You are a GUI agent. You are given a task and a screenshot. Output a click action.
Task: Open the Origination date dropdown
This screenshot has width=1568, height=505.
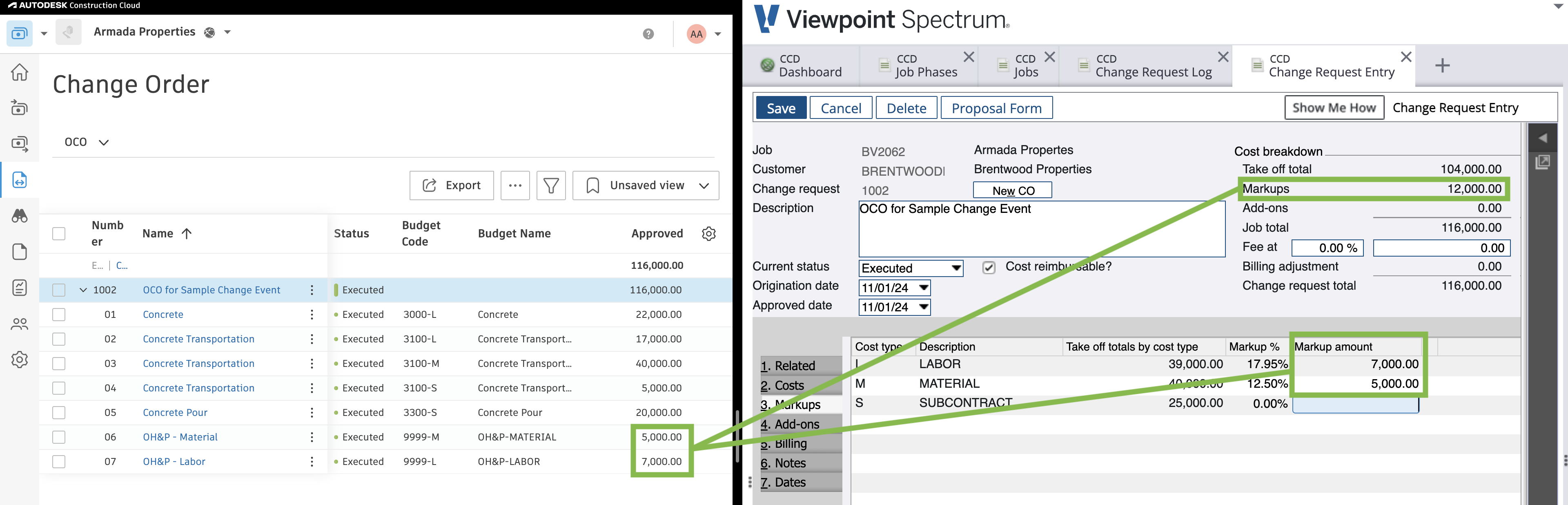click(894, 288)
